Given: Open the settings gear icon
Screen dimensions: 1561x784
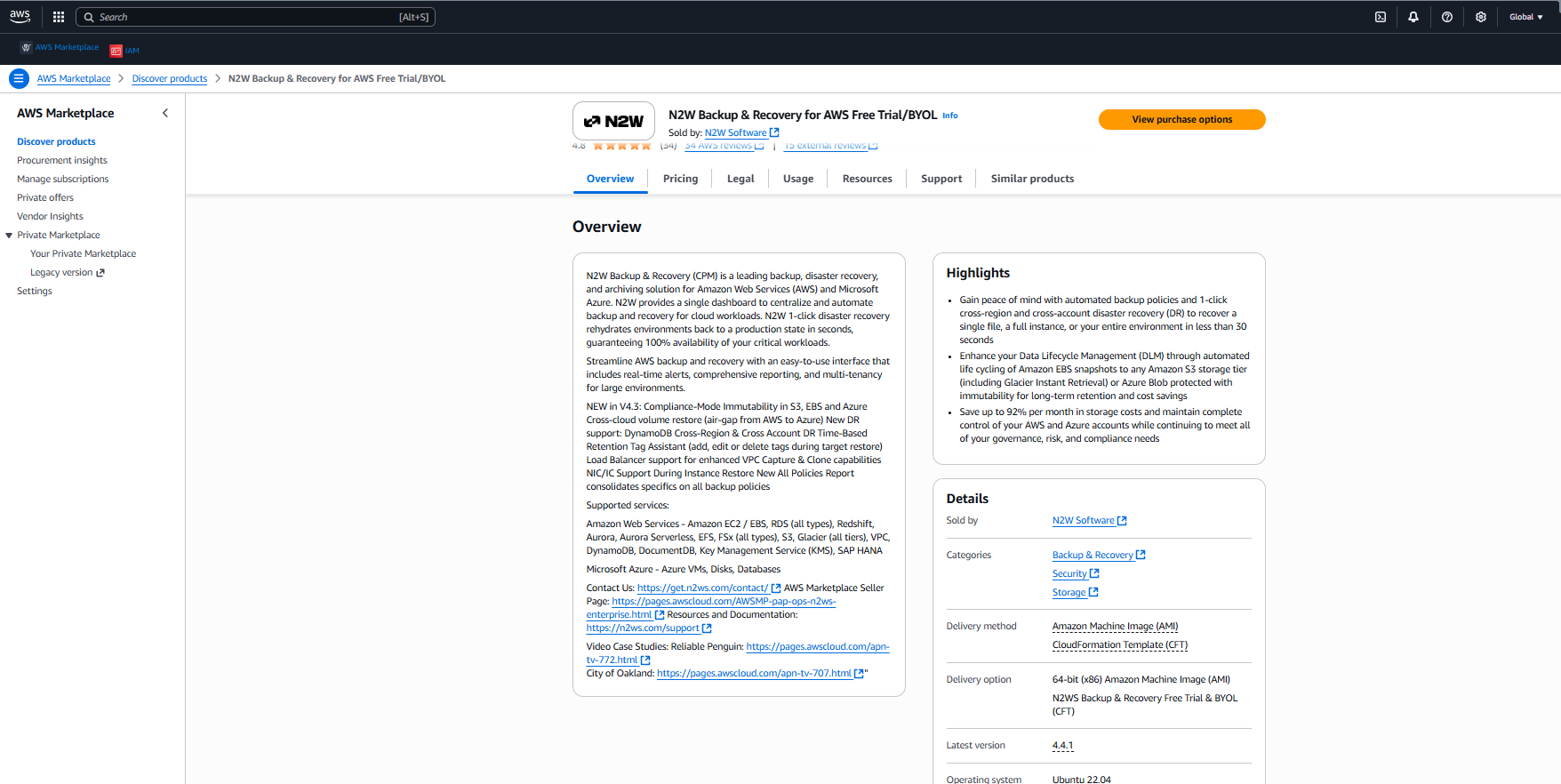Looking at the screenshot, I should click(1481, 17).
